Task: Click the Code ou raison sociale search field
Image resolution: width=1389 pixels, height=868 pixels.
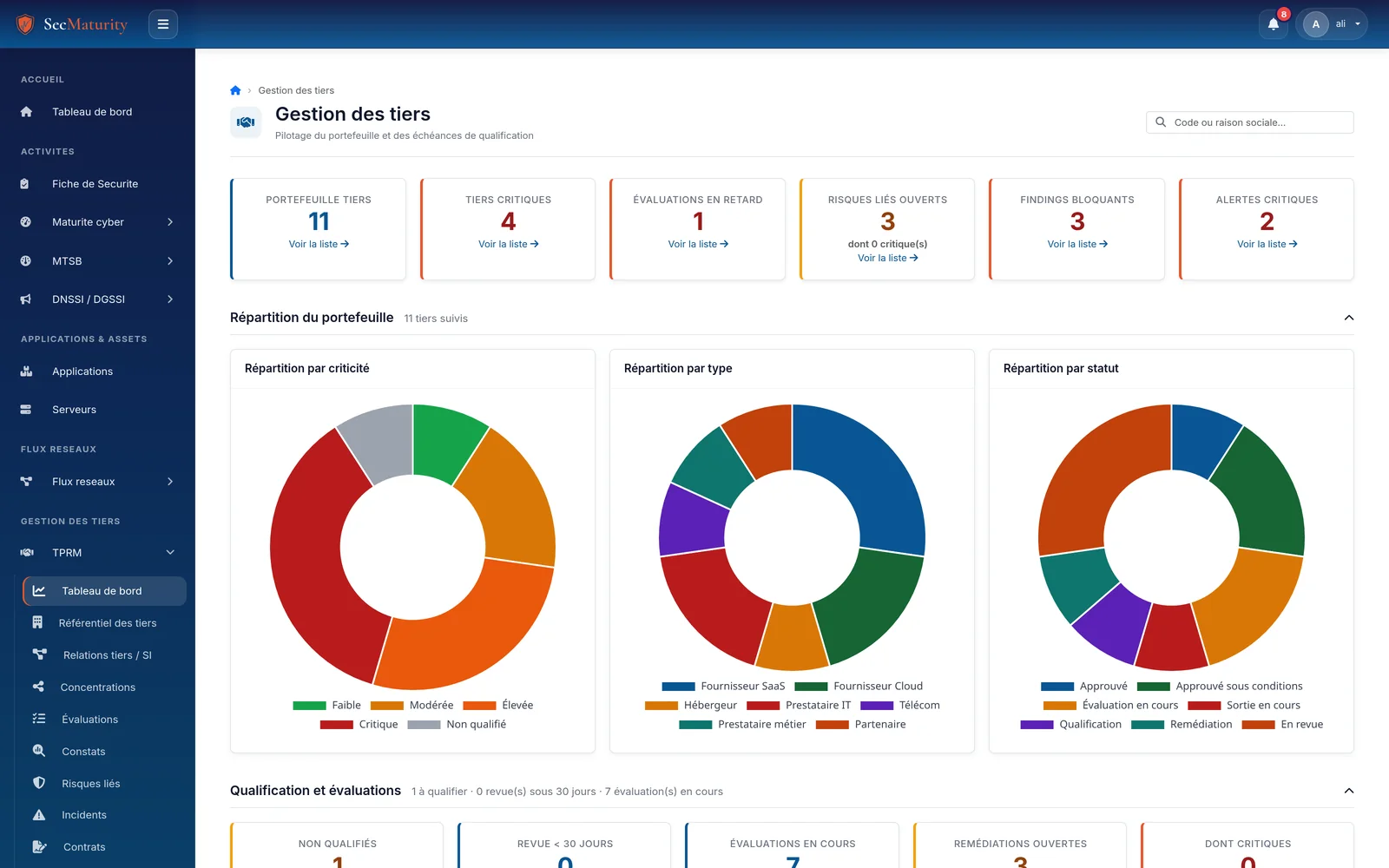Action: [x=1249, y=122]
